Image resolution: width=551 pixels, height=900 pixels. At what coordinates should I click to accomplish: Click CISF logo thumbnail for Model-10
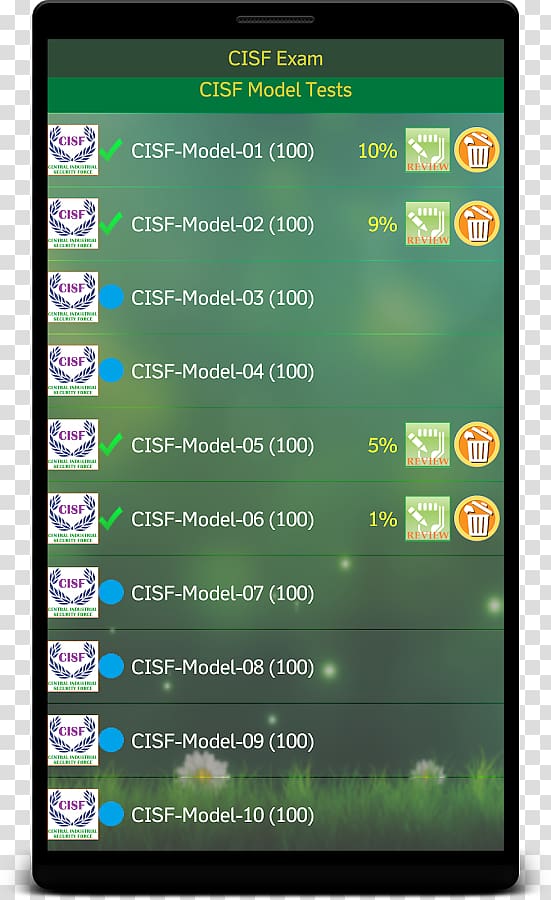tap(73, 814)
